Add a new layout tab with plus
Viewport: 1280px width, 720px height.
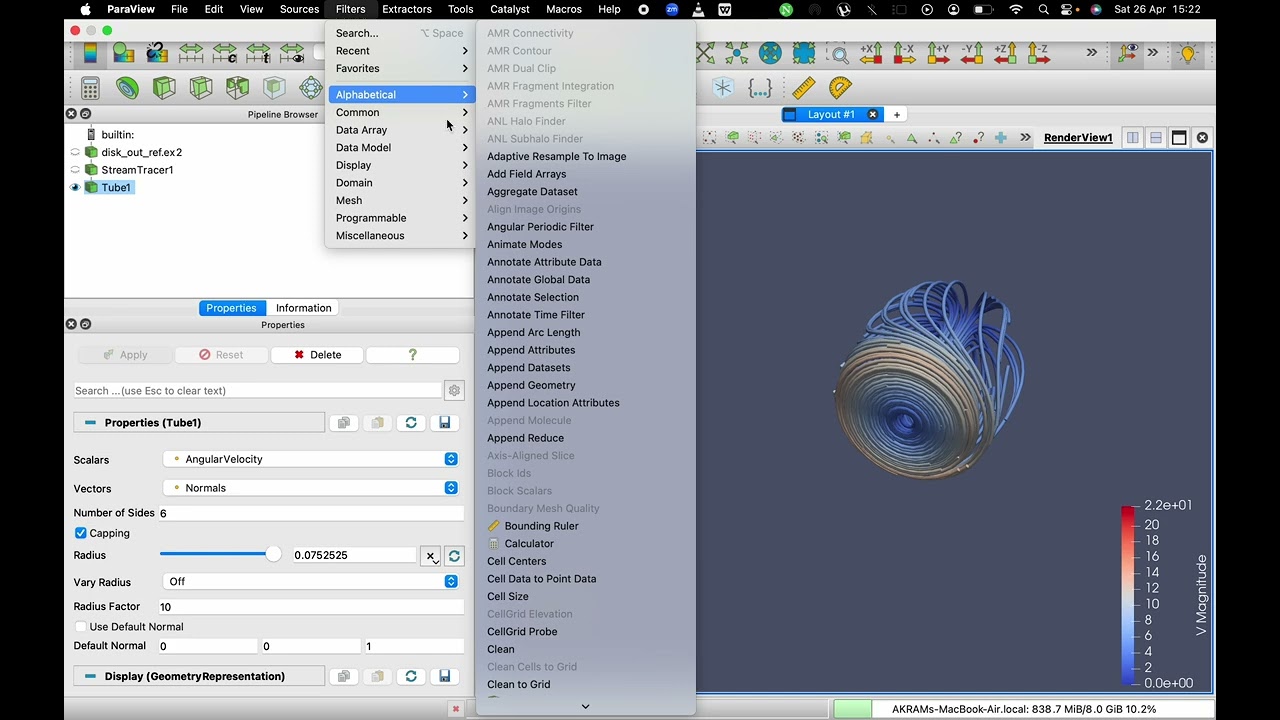(897, 114)
